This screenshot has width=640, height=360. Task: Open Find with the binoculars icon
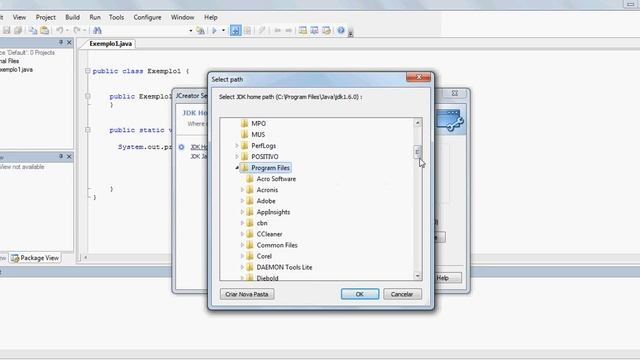click(x=97, y=30)
